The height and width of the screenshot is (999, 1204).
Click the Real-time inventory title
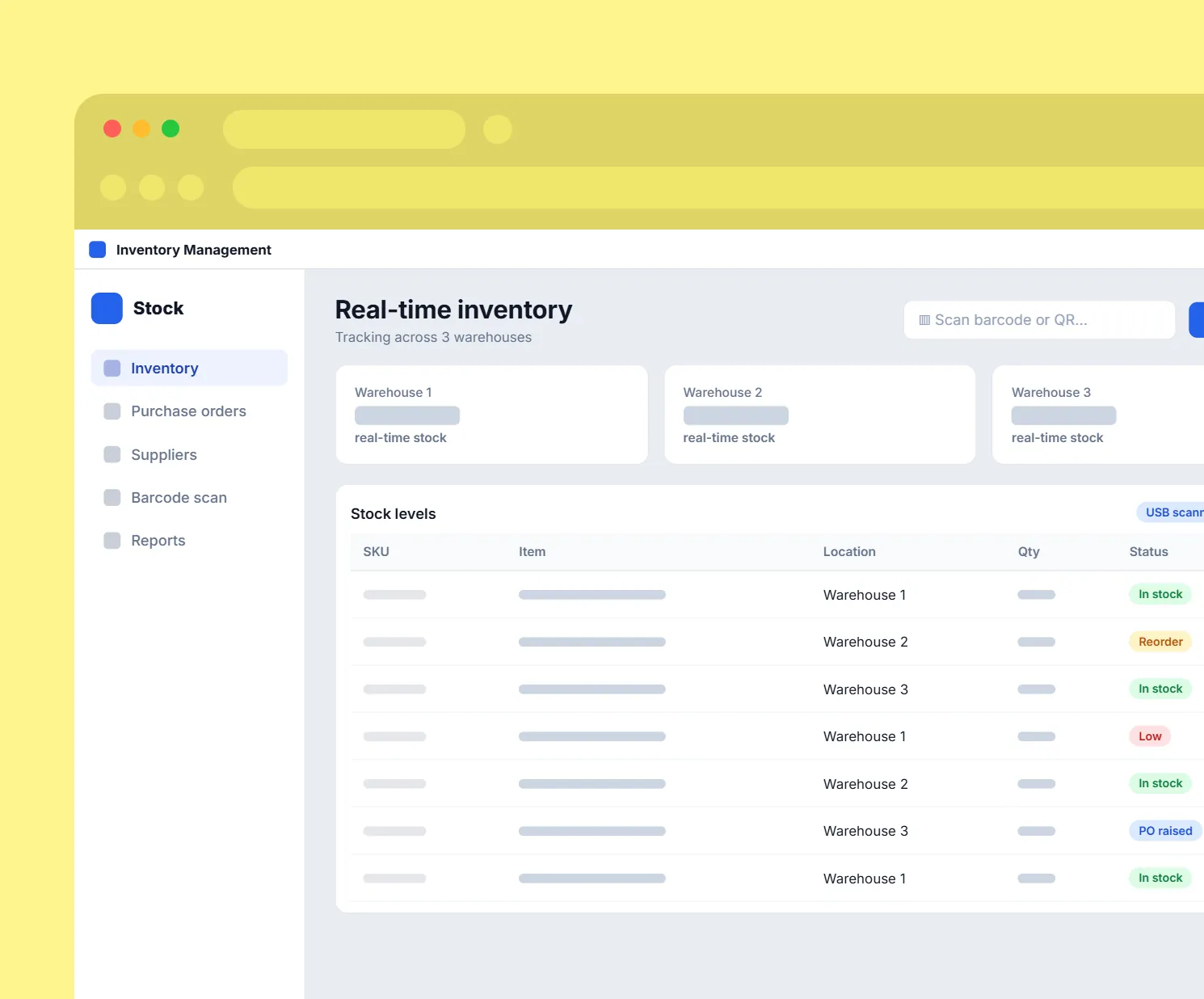(x=454, y=310)
